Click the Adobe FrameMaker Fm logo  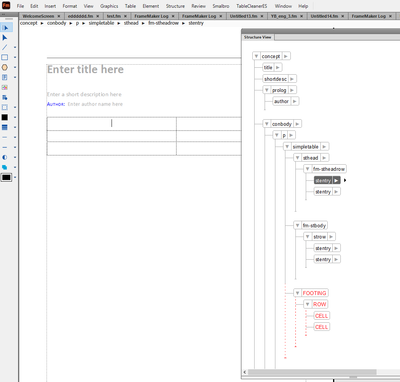tap(6, 5)
